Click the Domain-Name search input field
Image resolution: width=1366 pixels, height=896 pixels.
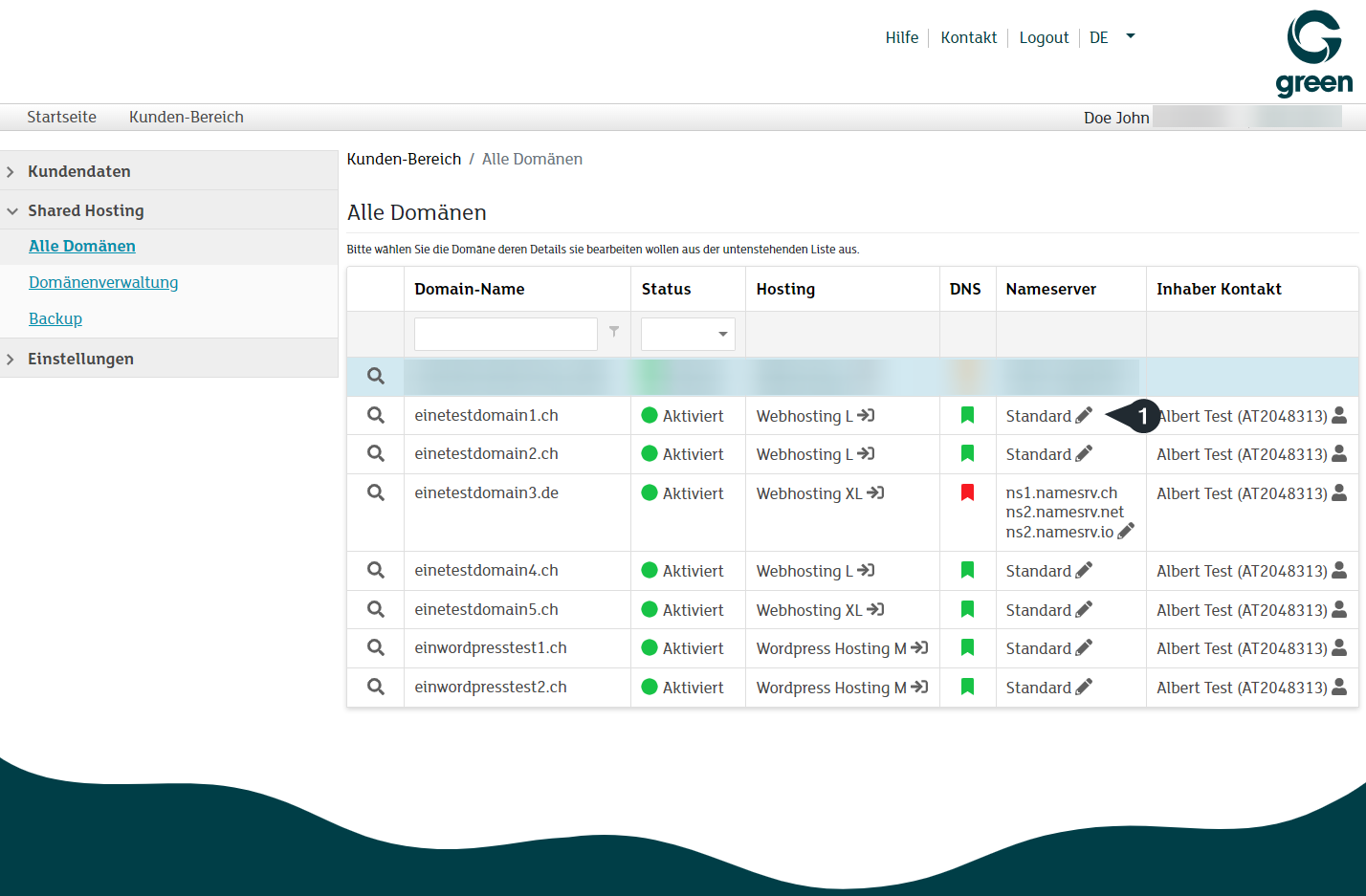point(505,334)
